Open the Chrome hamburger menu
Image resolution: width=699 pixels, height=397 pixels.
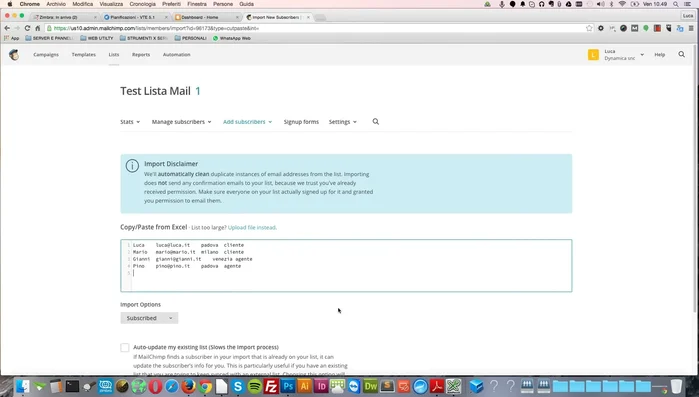point(691,28)
